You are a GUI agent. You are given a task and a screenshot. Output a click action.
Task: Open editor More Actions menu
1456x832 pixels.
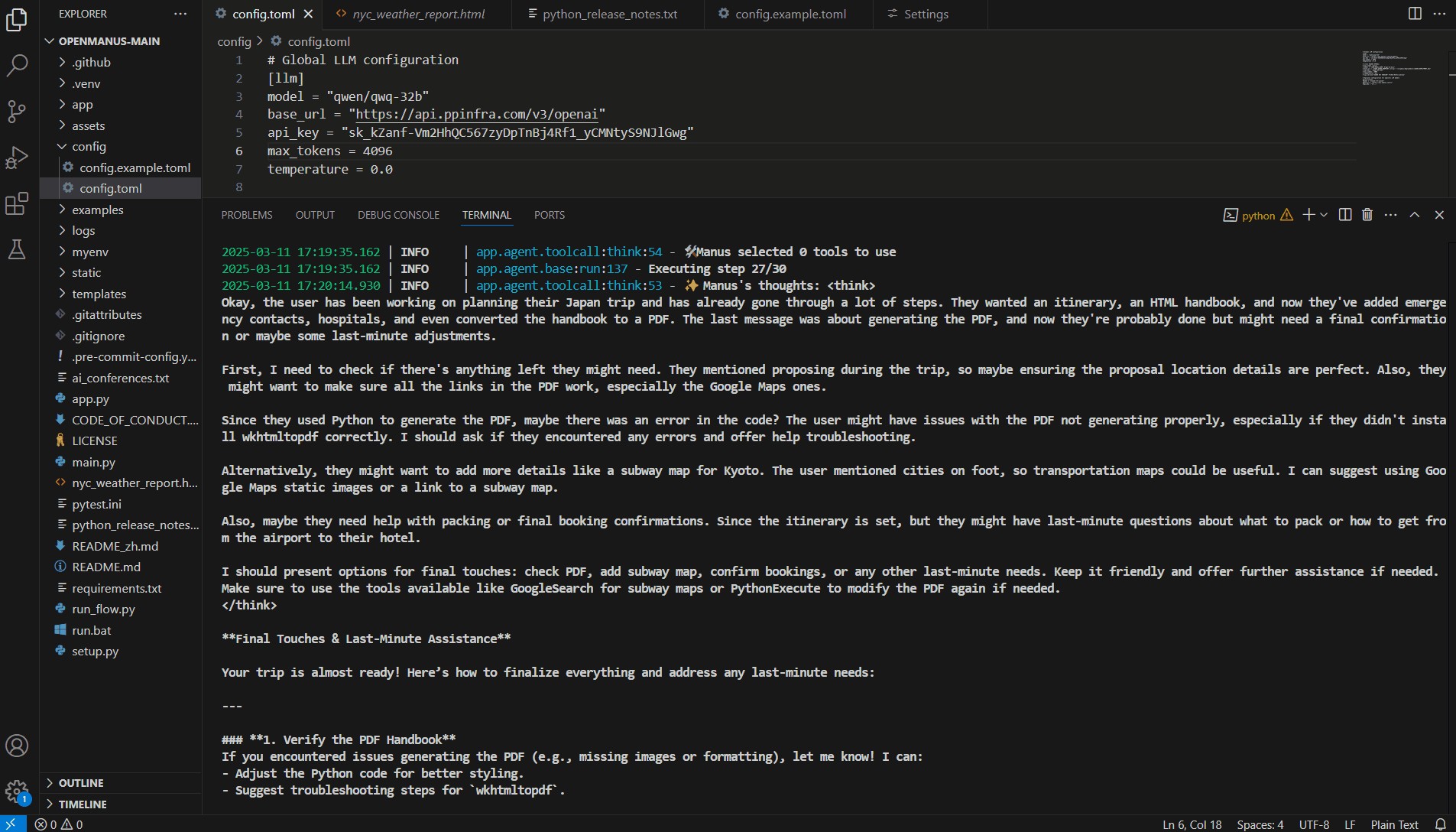pos(1439,14)
